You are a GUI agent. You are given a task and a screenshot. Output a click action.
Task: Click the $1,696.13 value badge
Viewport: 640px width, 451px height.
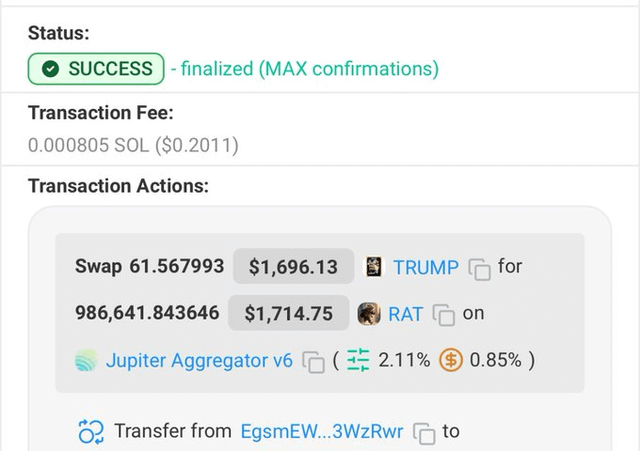click(x=294, y=267)
